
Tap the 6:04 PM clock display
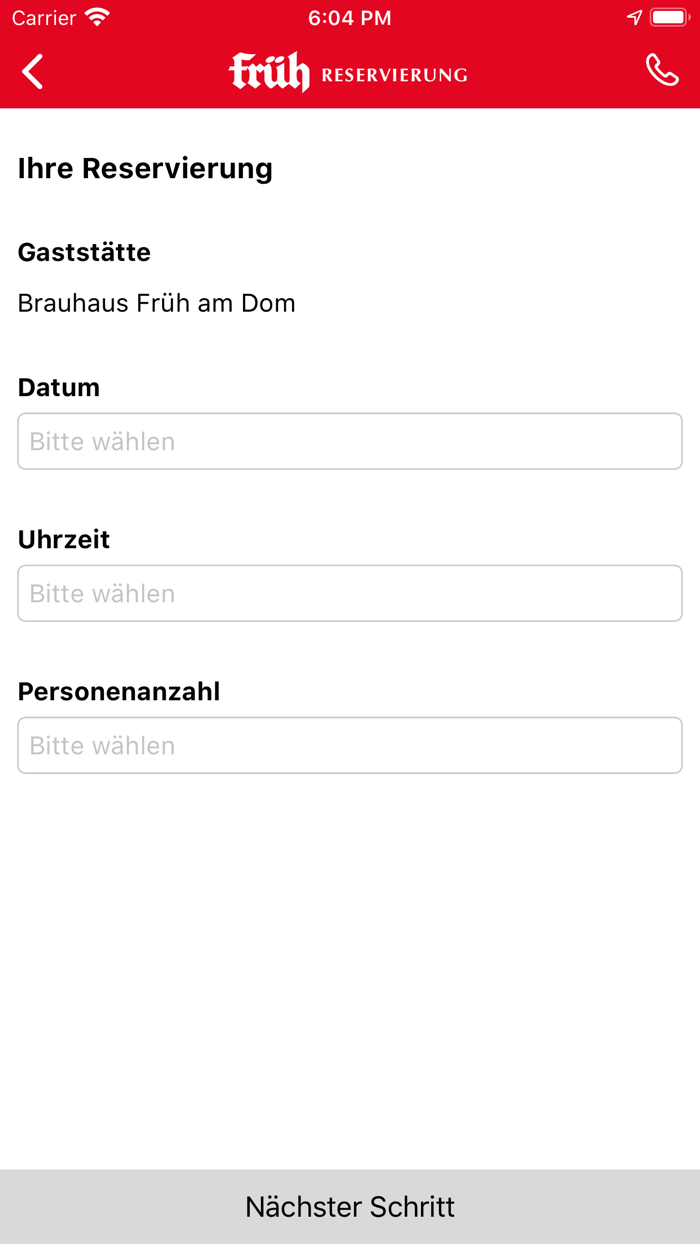[350, 17]
